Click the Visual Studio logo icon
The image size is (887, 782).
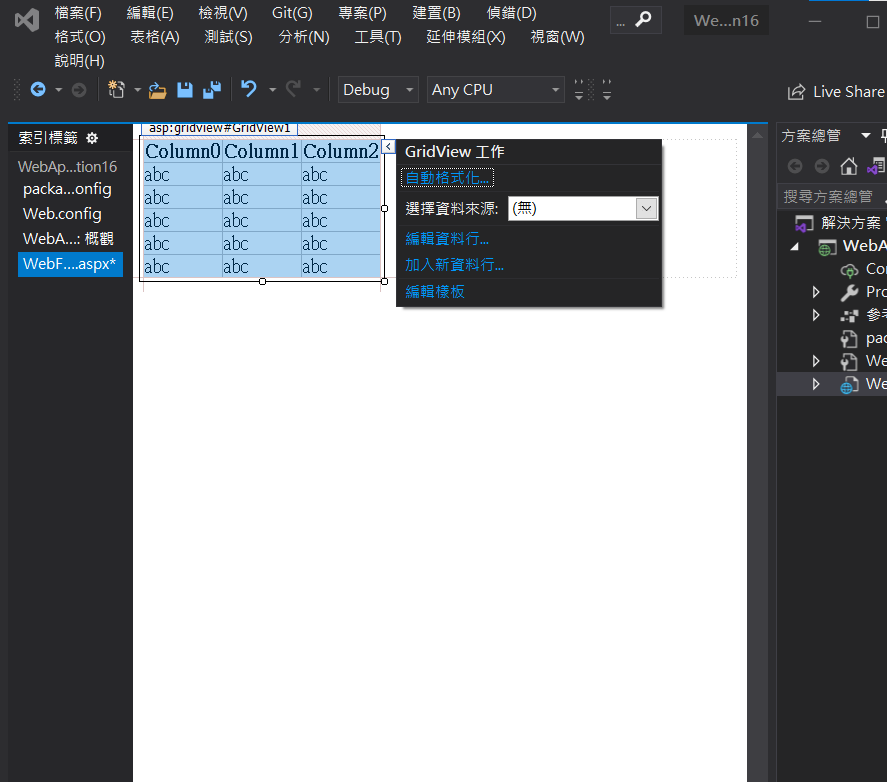pos(27,21)
